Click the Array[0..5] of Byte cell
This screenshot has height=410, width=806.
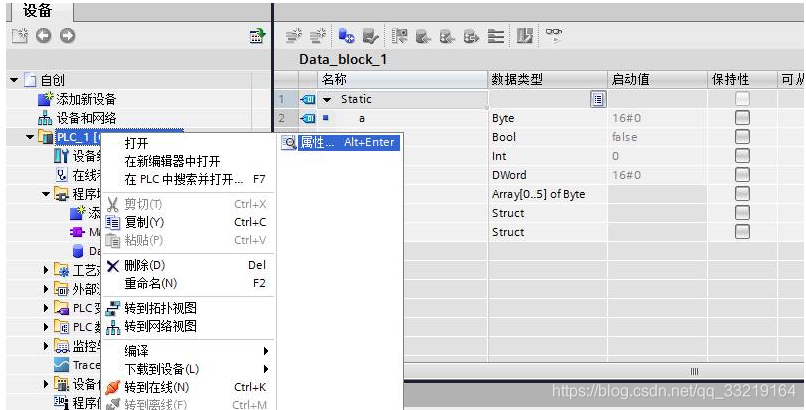pyautogui.click(x=547, y=194)
